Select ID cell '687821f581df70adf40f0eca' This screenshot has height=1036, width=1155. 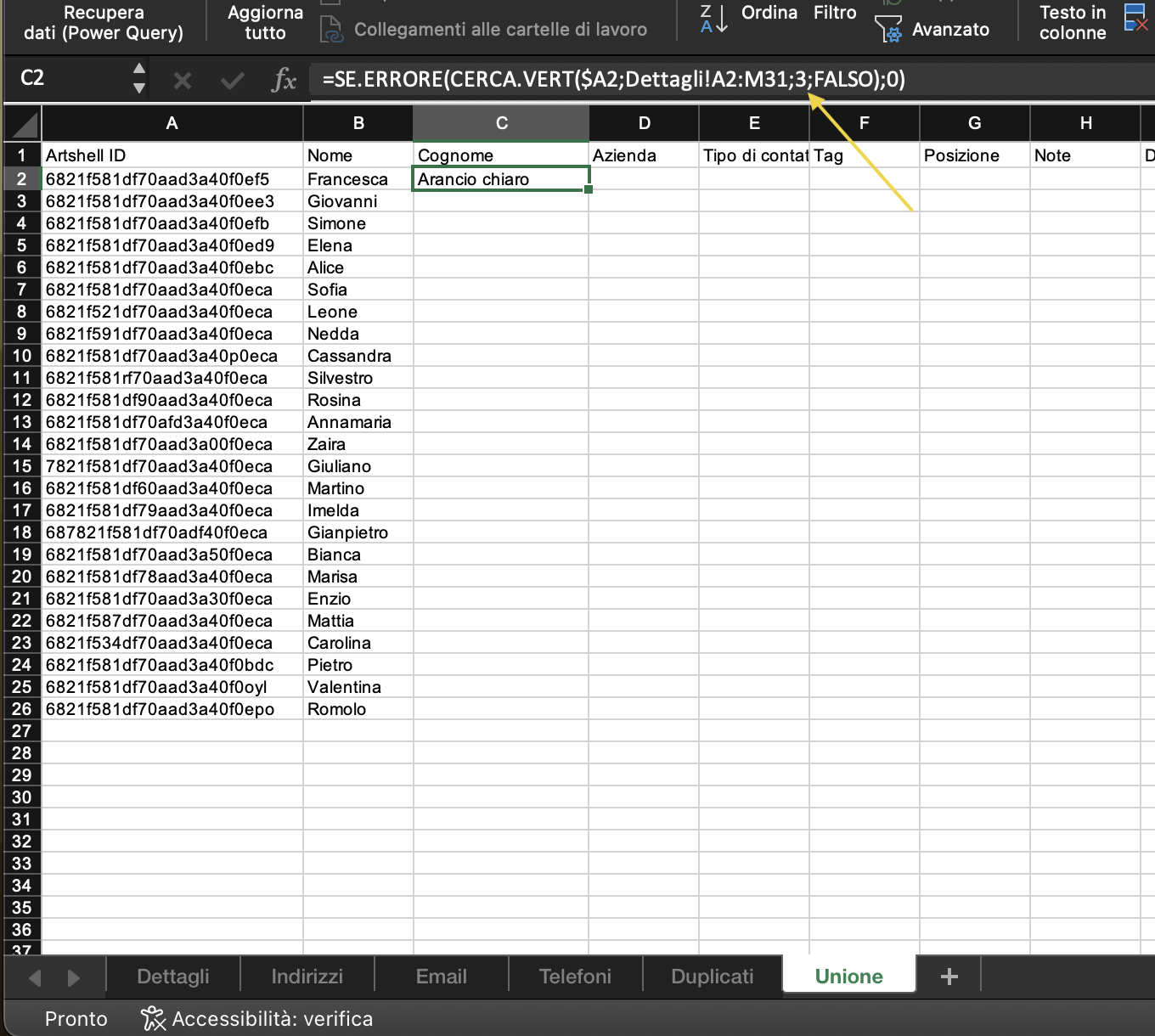(x=172, y=532)
